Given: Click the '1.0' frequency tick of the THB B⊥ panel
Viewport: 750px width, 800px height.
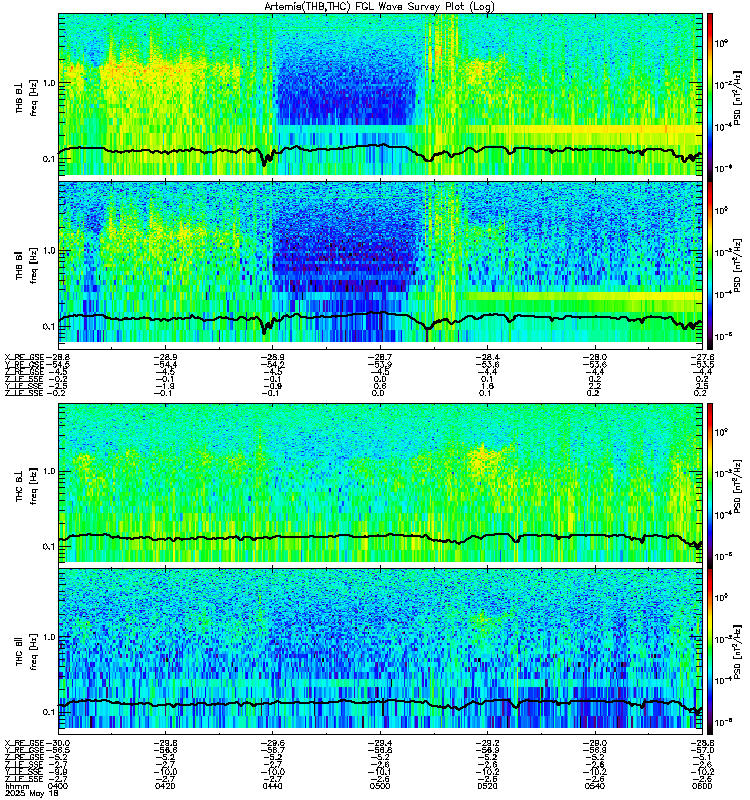Looking at the screenshot, I should pyautogui.click(x=48, y=83).
